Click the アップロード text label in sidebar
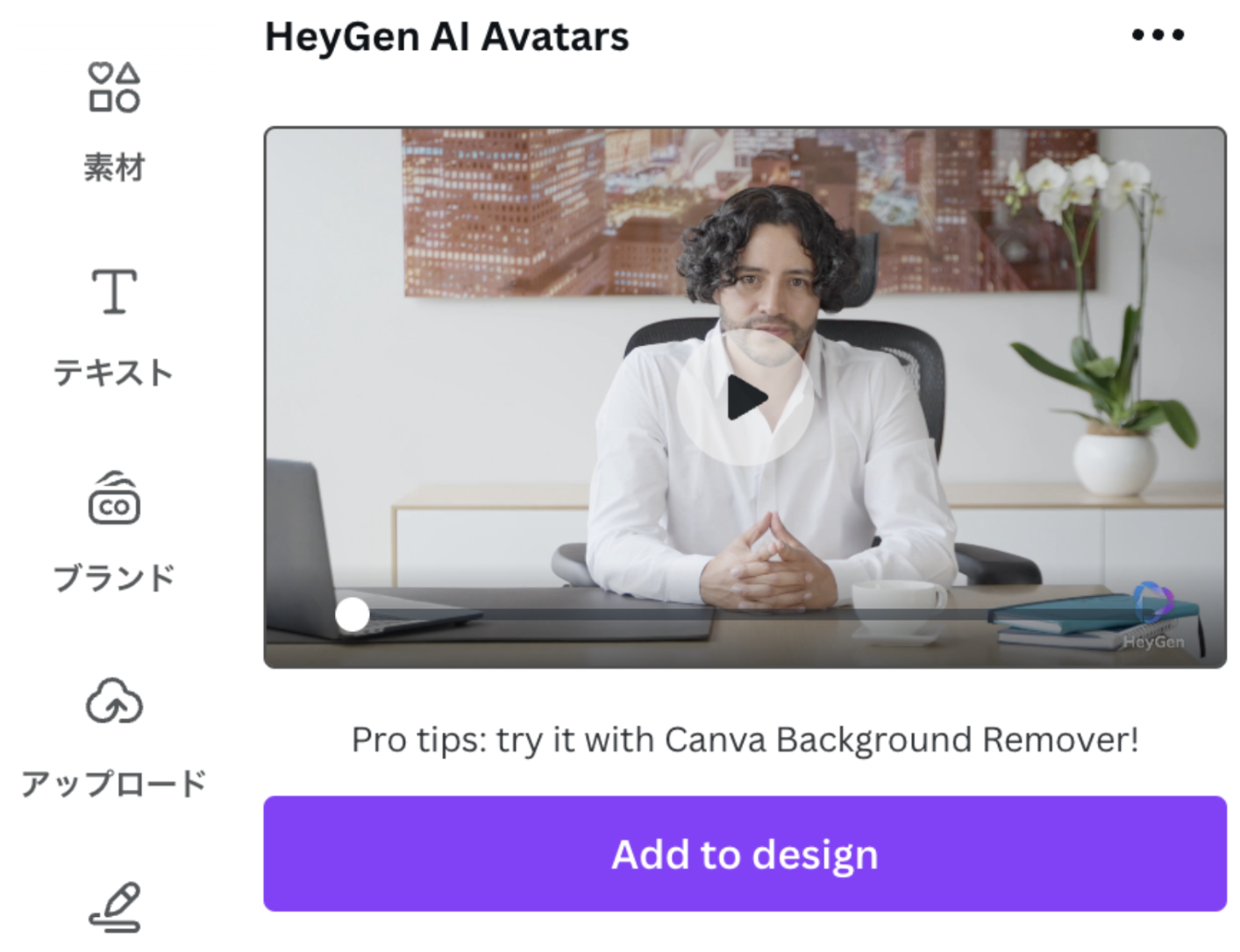1240x952 pixels. coord(114,783)
